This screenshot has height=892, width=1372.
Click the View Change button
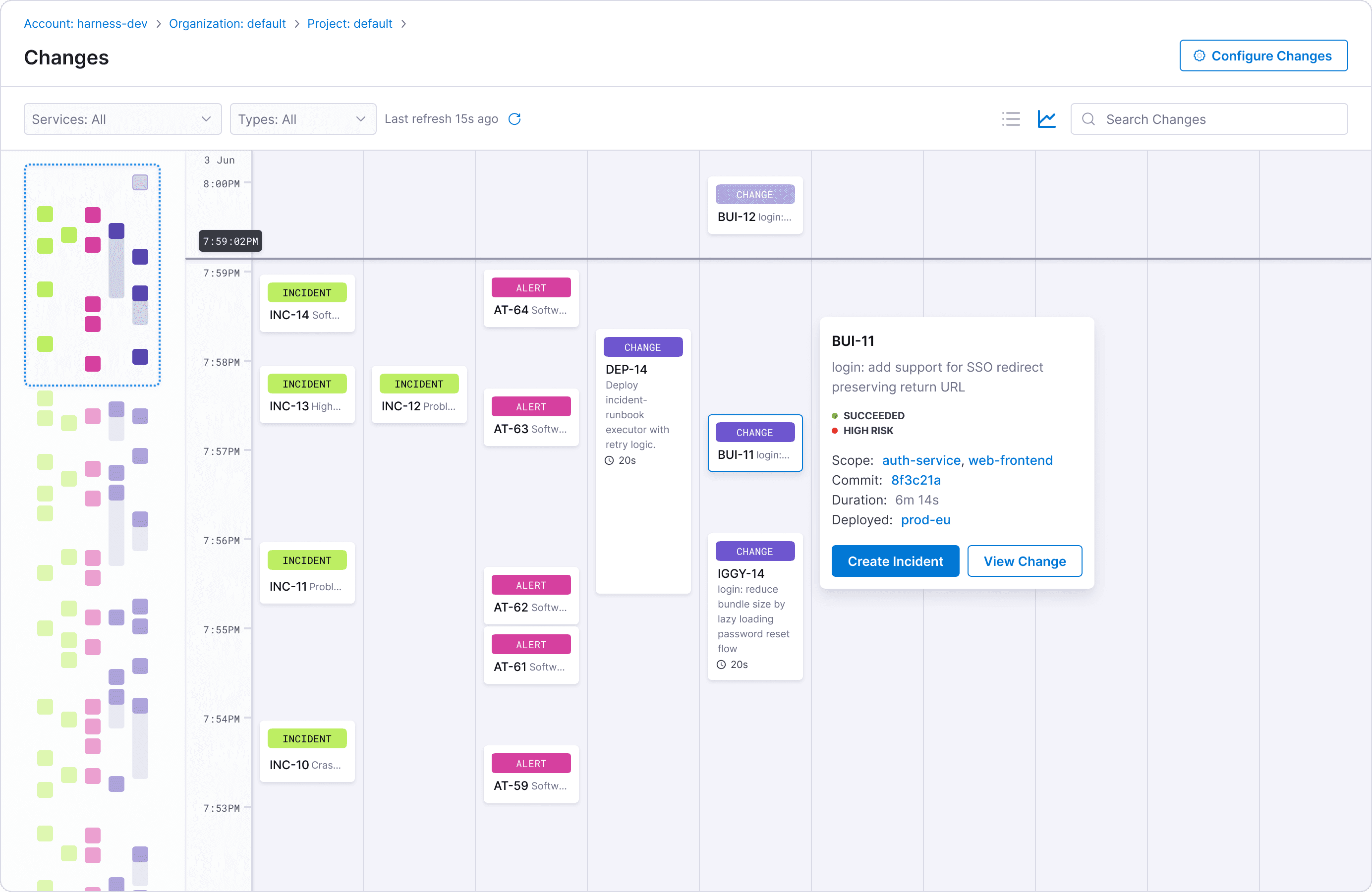click(1024, 561)
